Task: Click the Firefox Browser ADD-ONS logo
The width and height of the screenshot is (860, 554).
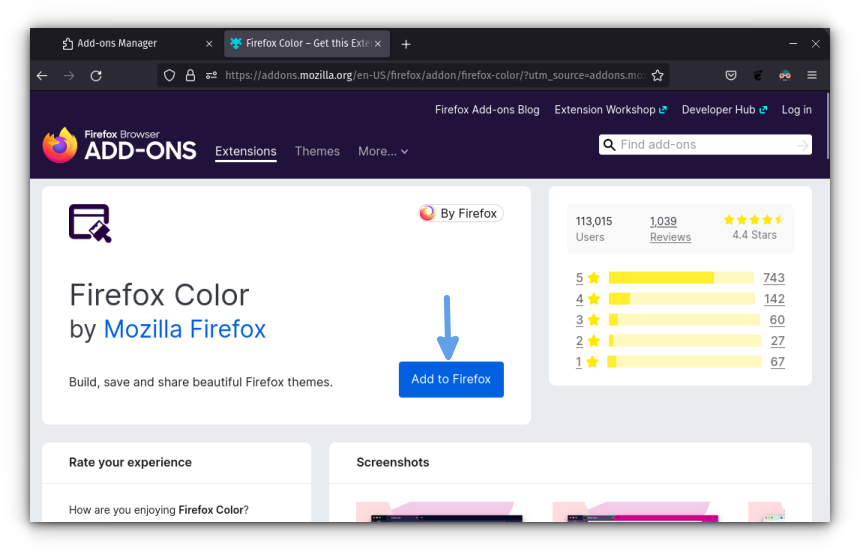Action: pyautogui.click(x=120, y=145)
